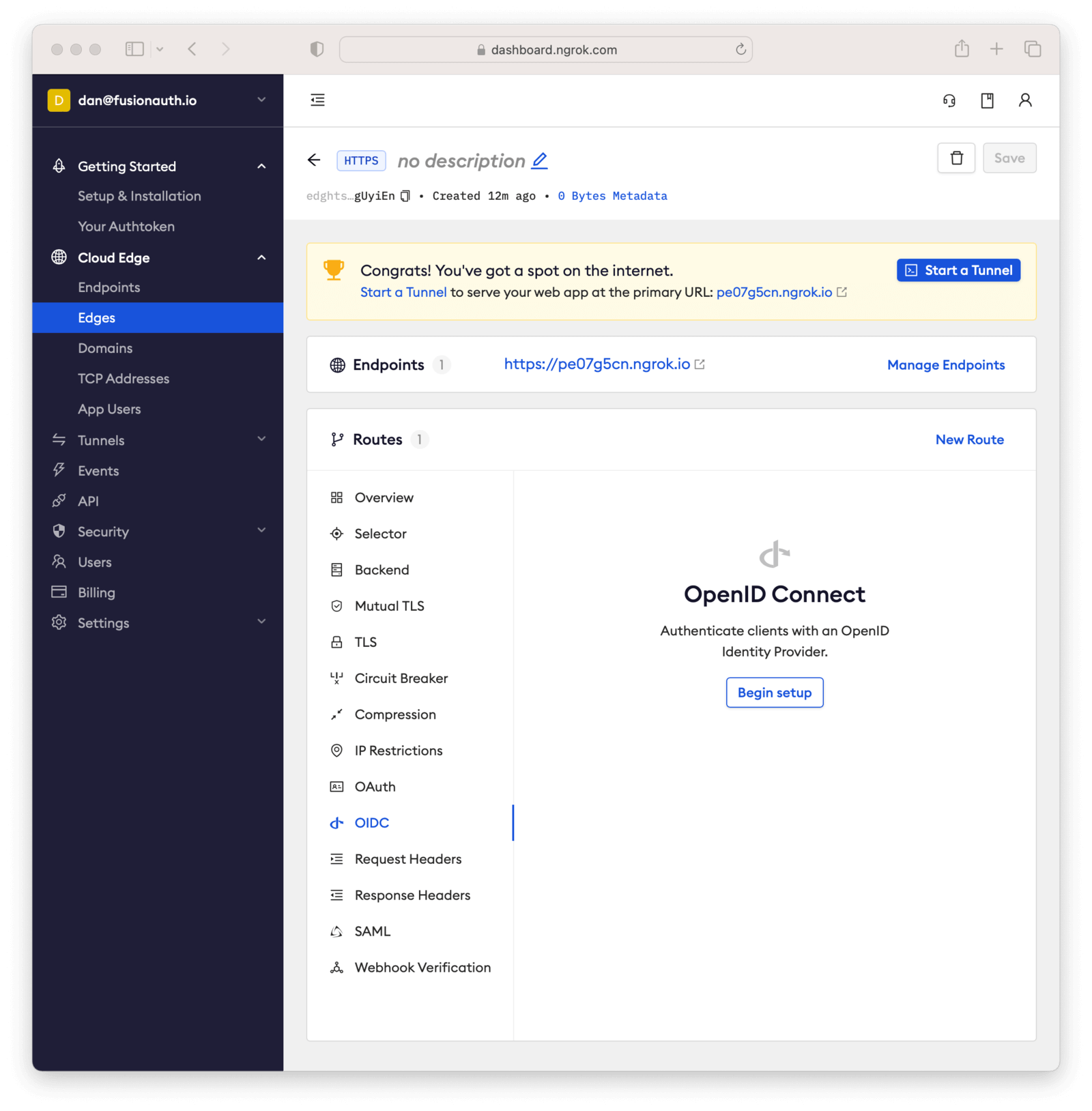Screen dimensions: 1092x1111
Task: Click the Start a Tunnel text link
Action: coord(403,292)
